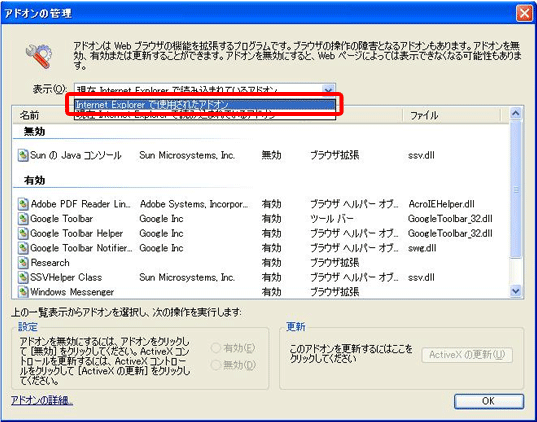537x422 pixels.
Task: Click the list scrollbar up arrow
Action: pyautogui.click(x=516, y=113)
